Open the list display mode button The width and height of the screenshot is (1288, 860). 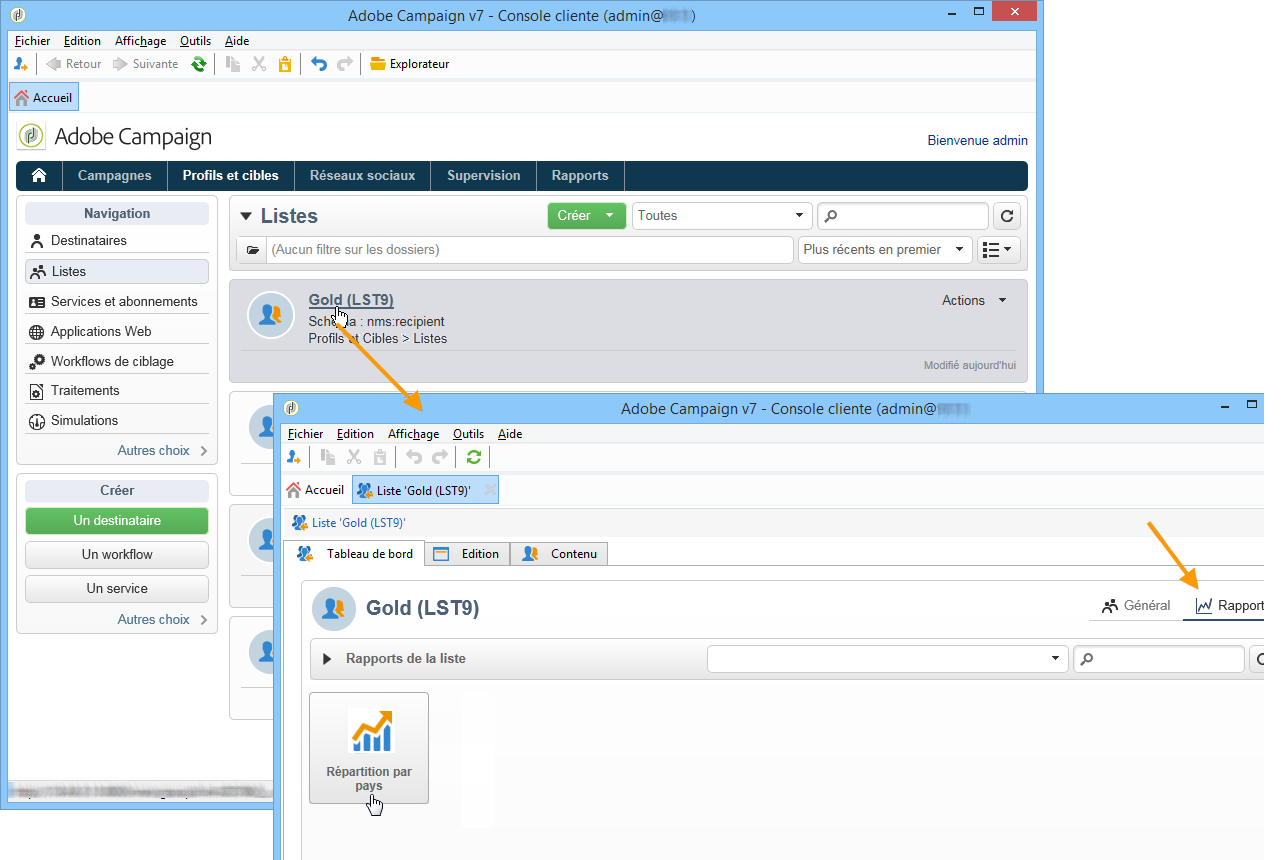998,250
